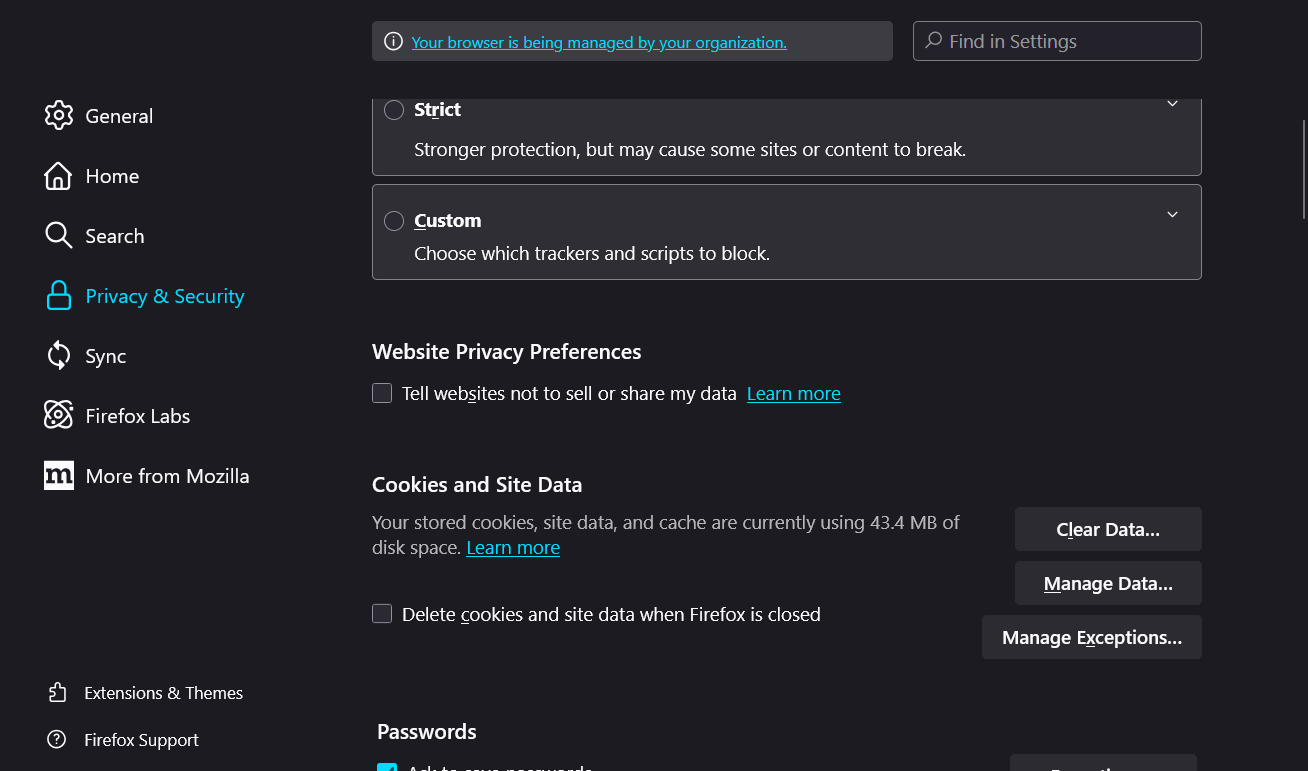Click the Privacy & Security lock icon
This screenshot has width=1308, height=771.
(59, 296)
